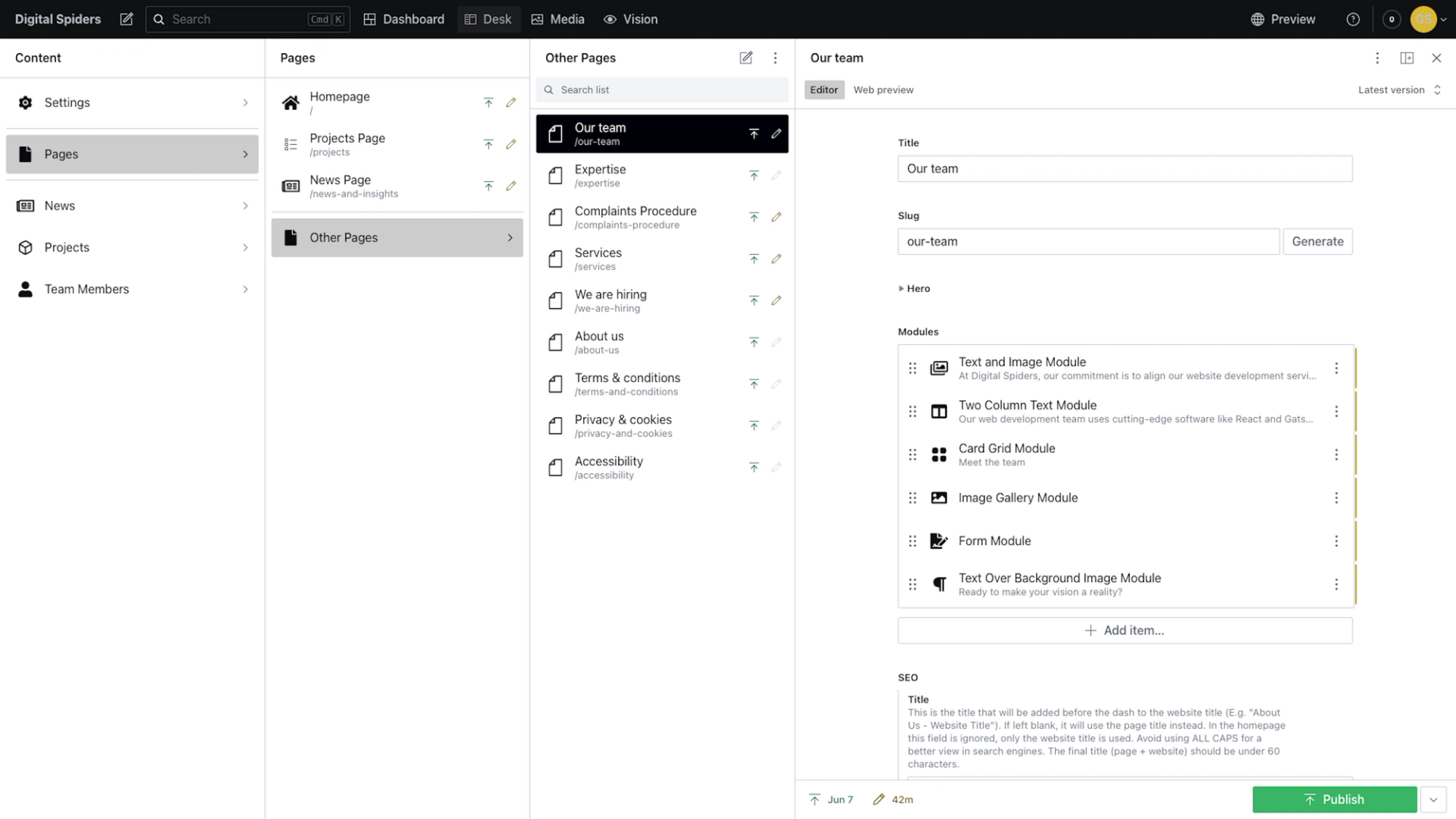Grab the drag handle of Form Module

coord(912,541)
